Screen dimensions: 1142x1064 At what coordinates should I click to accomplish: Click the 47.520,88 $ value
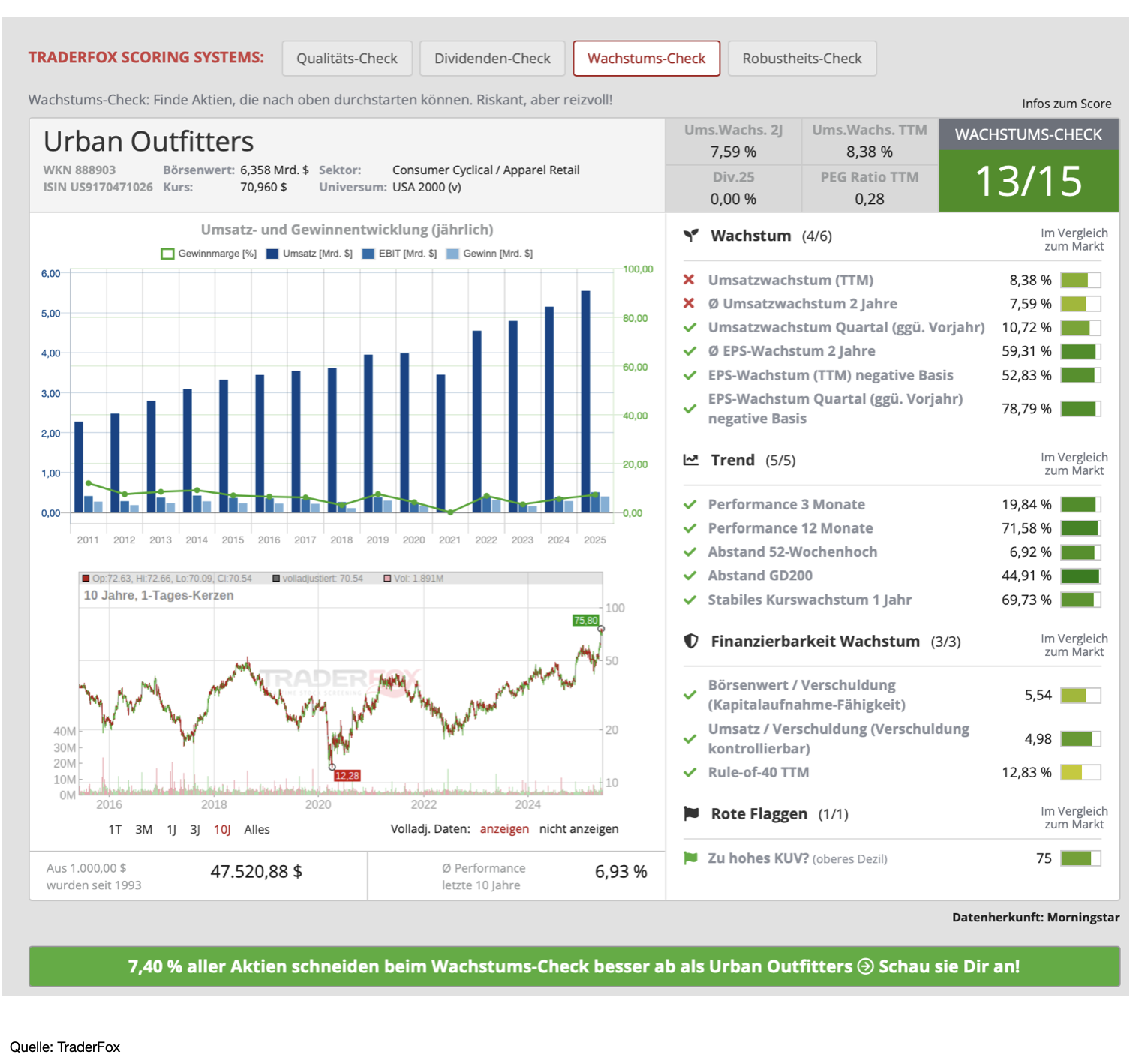[x=256, y=871]
